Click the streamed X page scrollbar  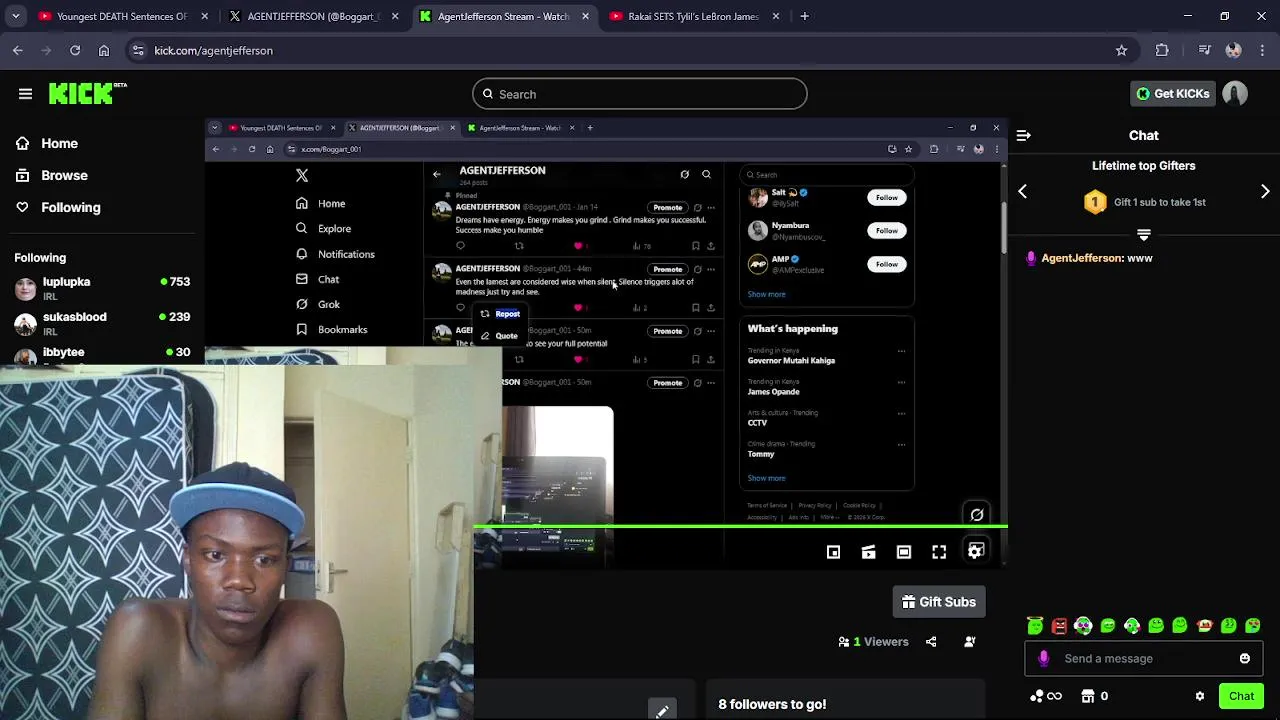(x=1003, y=228)
